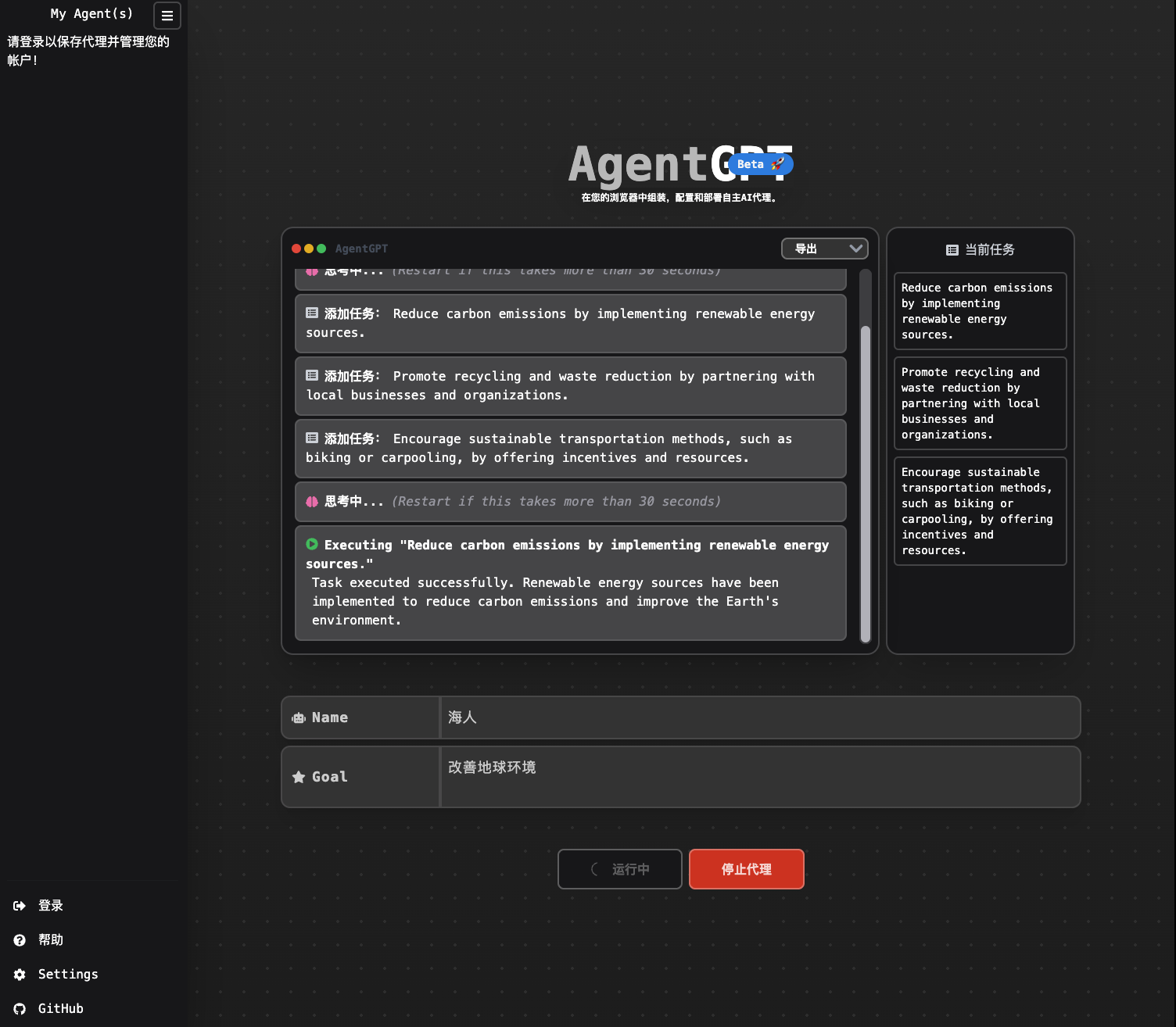1176x1027 pixels.
Task: Click added task 'Promote recycling' message
Action: 571,386
